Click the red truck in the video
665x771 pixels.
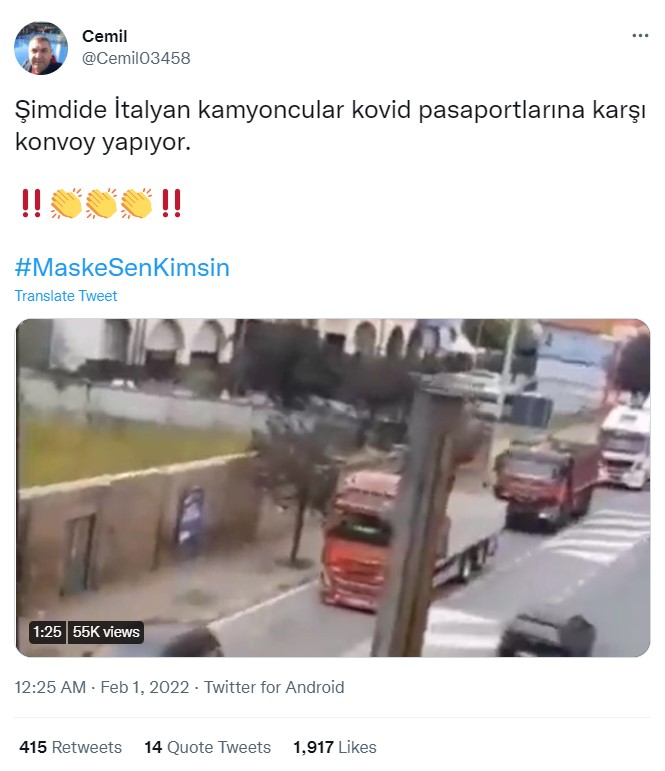(x=357, y=541)
